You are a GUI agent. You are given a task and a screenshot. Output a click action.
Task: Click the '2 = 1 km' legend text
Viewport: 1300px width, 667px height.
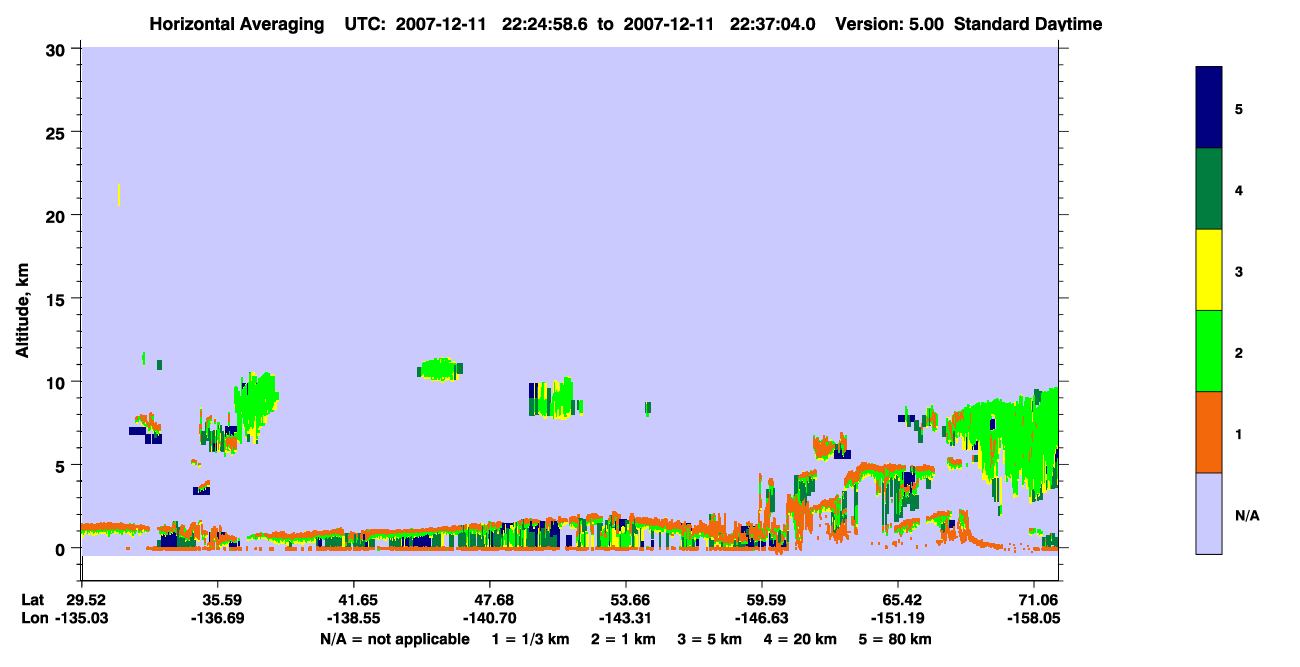pyautogui.click(x=623, y=639)
